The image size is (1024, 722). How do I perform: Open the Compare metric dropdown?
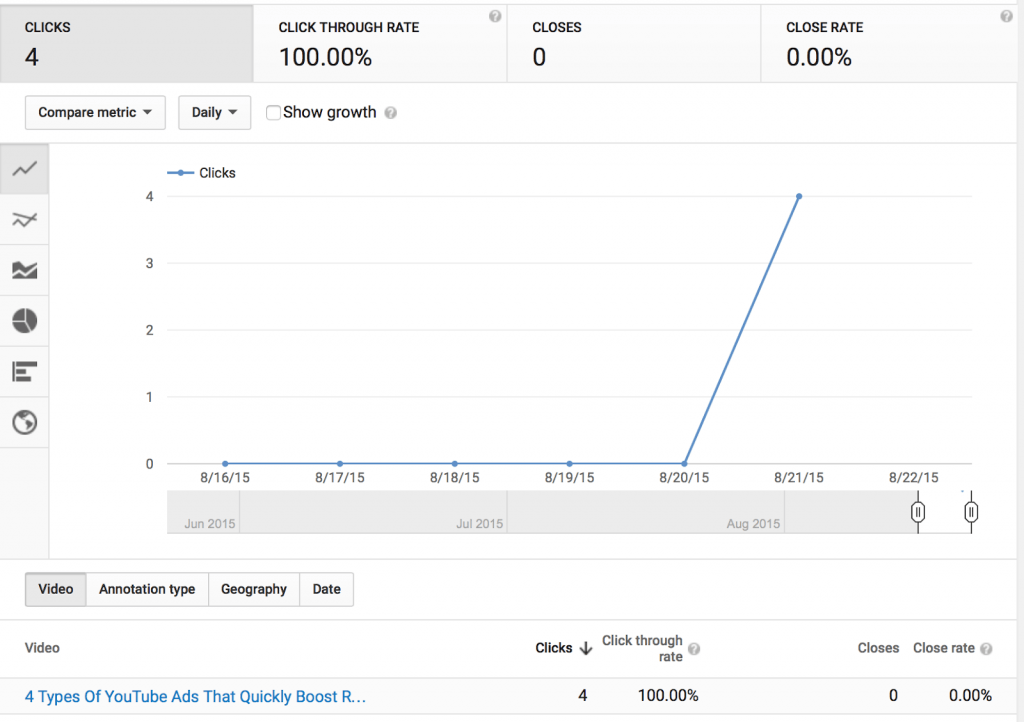(x=95, y=113)
